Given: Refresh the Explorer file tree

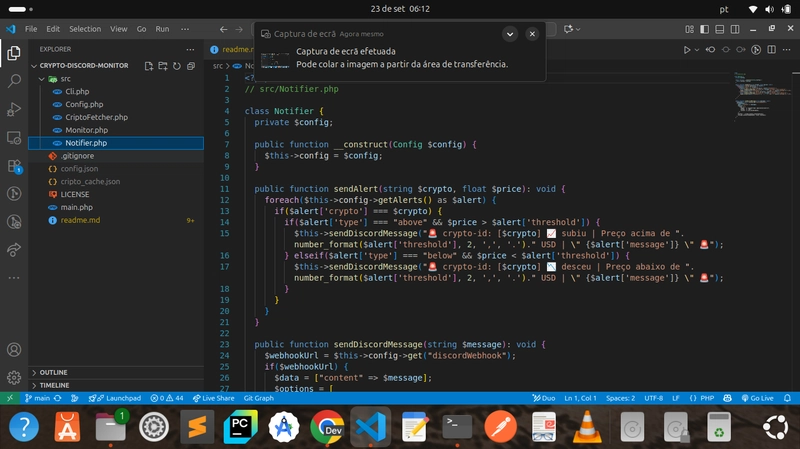Looking at the screenshot, I should 177,66.
